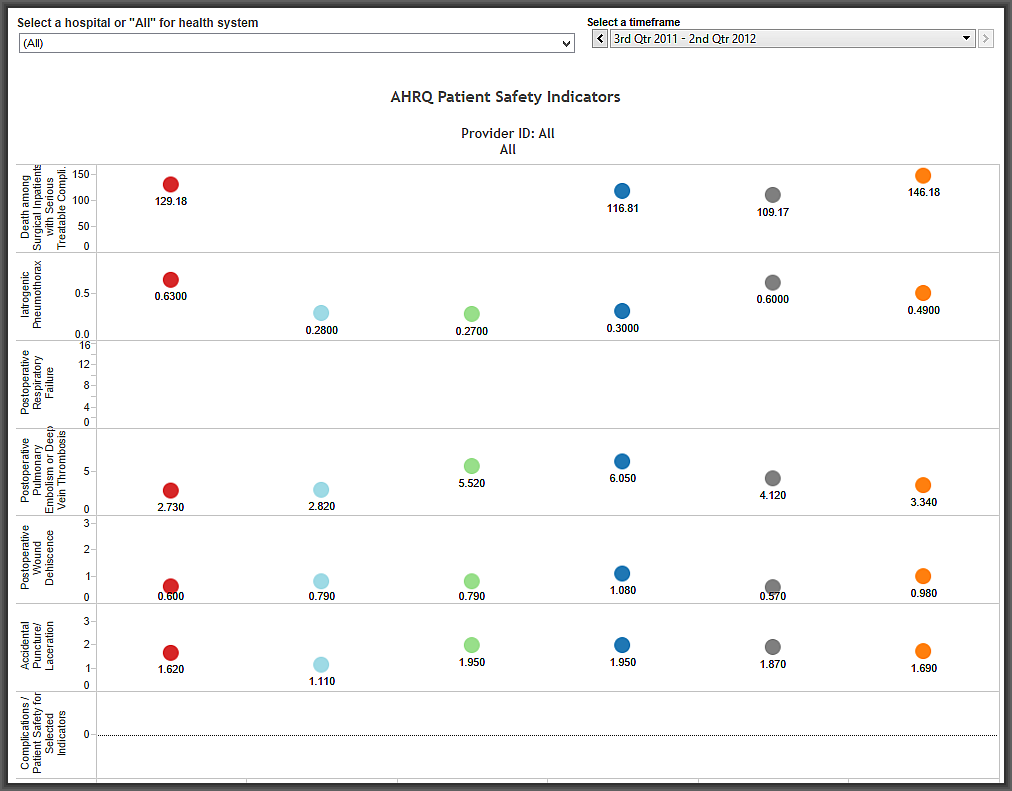Select light blue dot above left 0.790

point(321,581)
